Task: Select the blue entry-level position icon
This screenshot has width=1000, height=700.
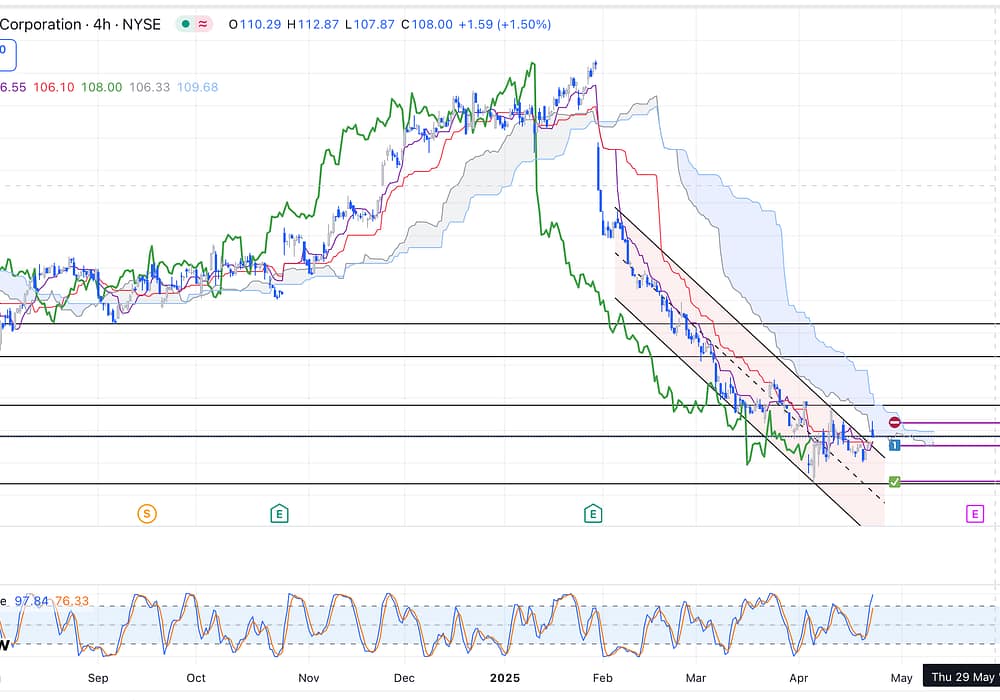Action: tap(894, 445)
